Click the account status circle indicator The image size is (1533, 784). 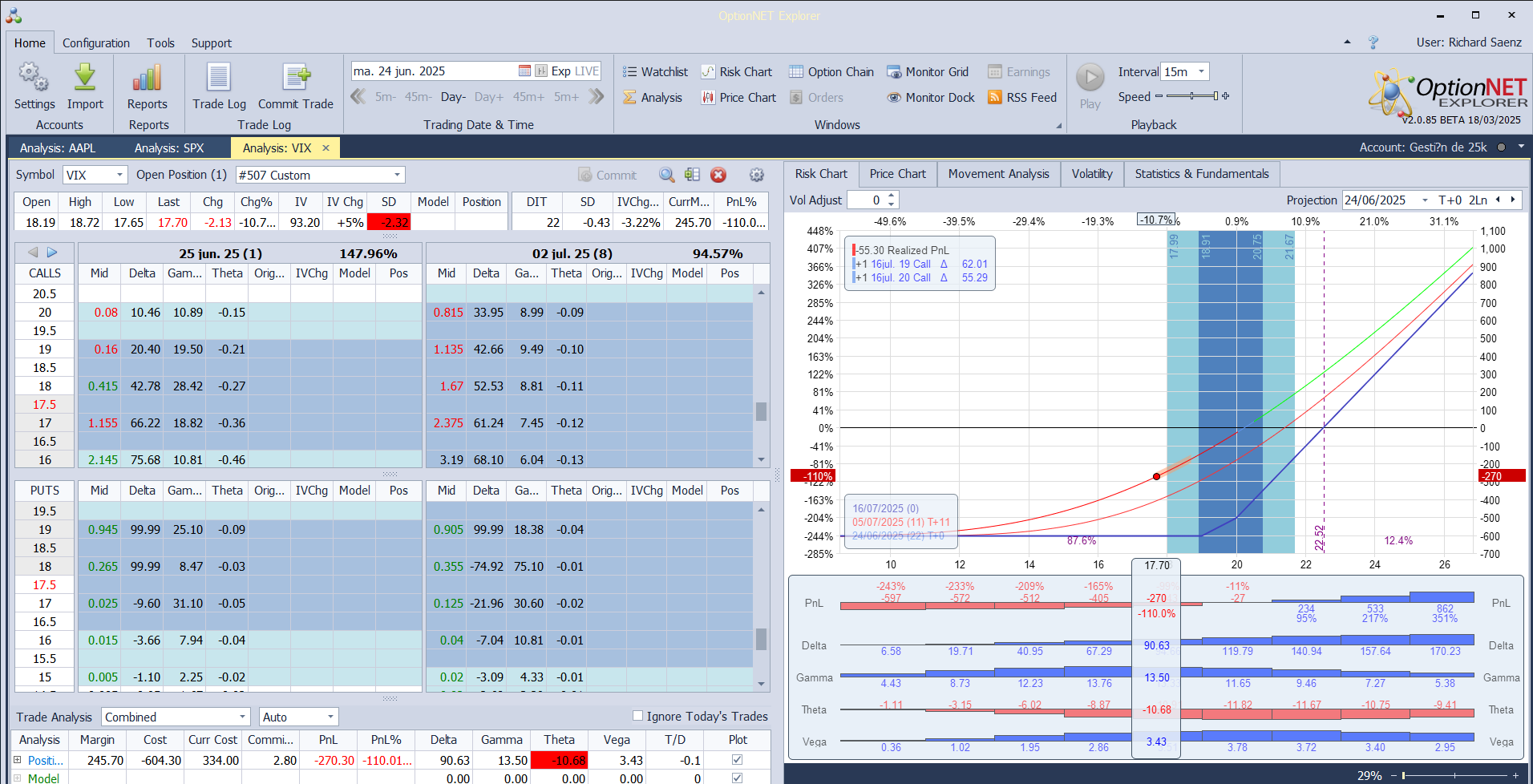1501,148
